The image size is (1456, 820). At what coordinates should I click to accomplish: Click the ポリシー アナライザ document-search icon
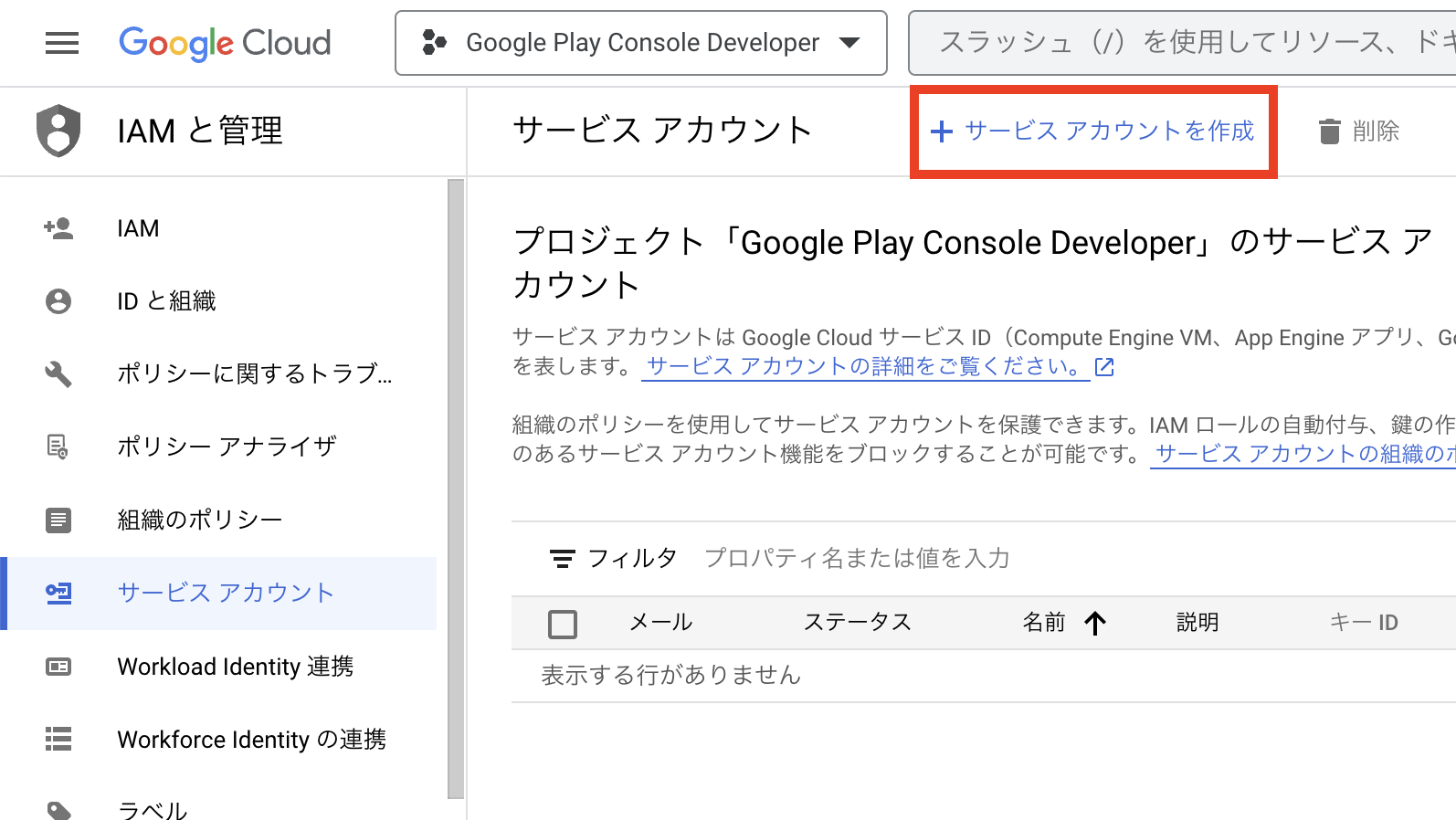58,447
